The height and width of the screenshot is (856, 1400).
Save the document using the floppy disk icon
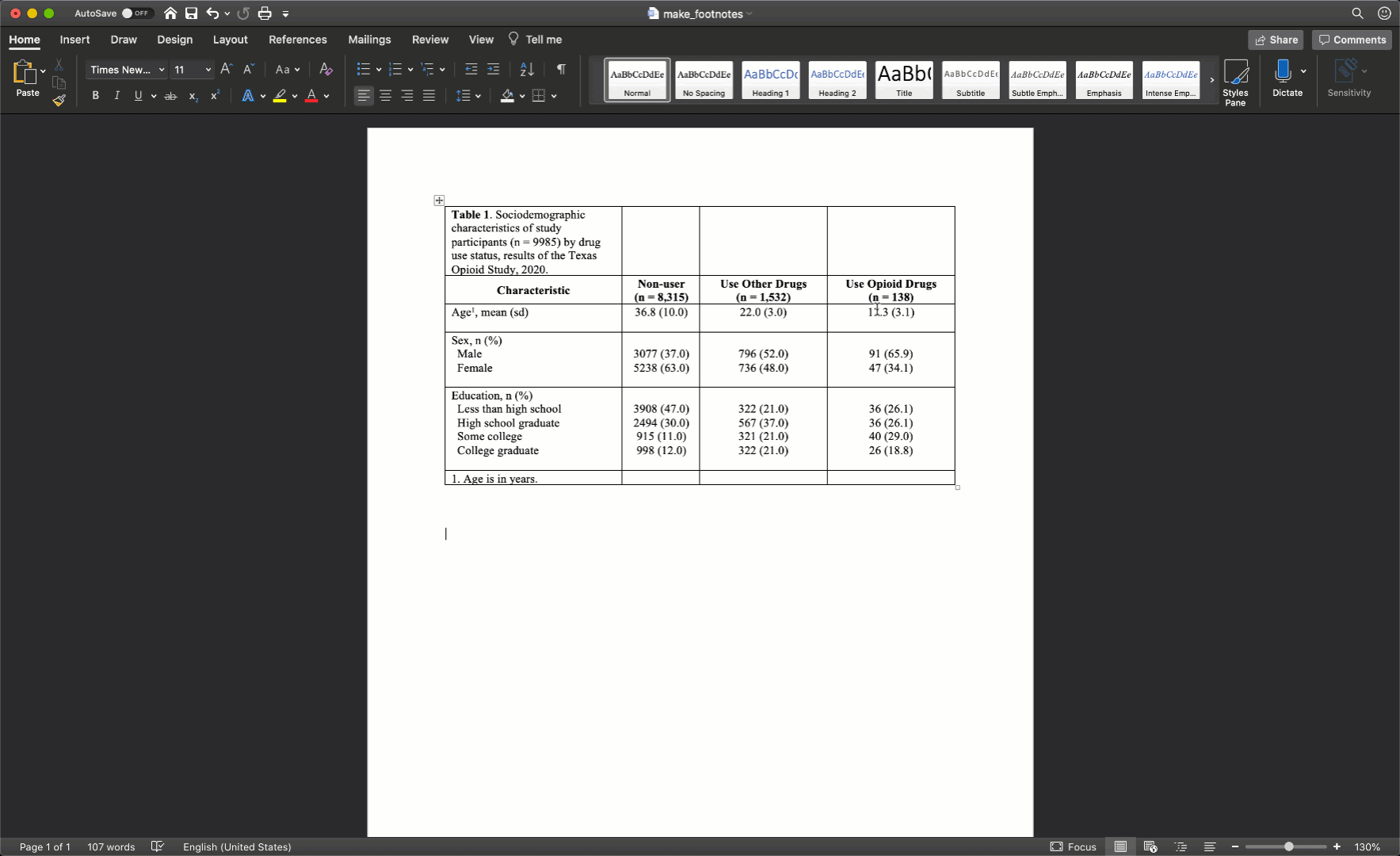[x=191, y=13]
